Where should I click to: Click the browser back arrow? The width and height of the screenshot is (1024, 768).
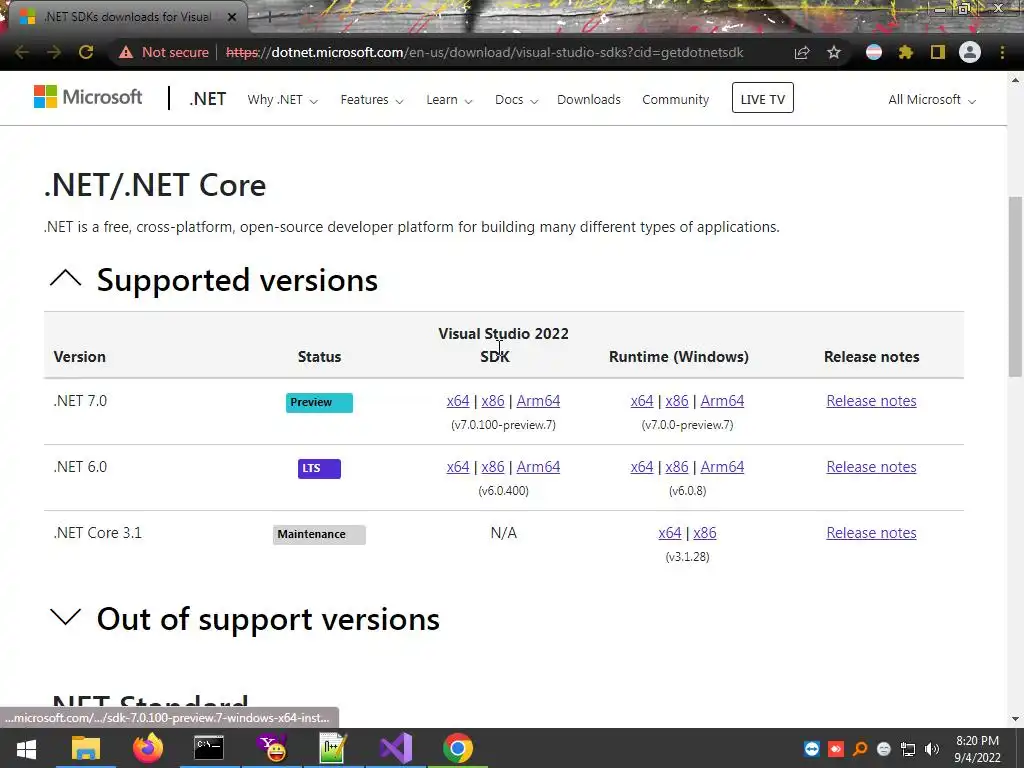pyautogui.click(x=22, y=52)
